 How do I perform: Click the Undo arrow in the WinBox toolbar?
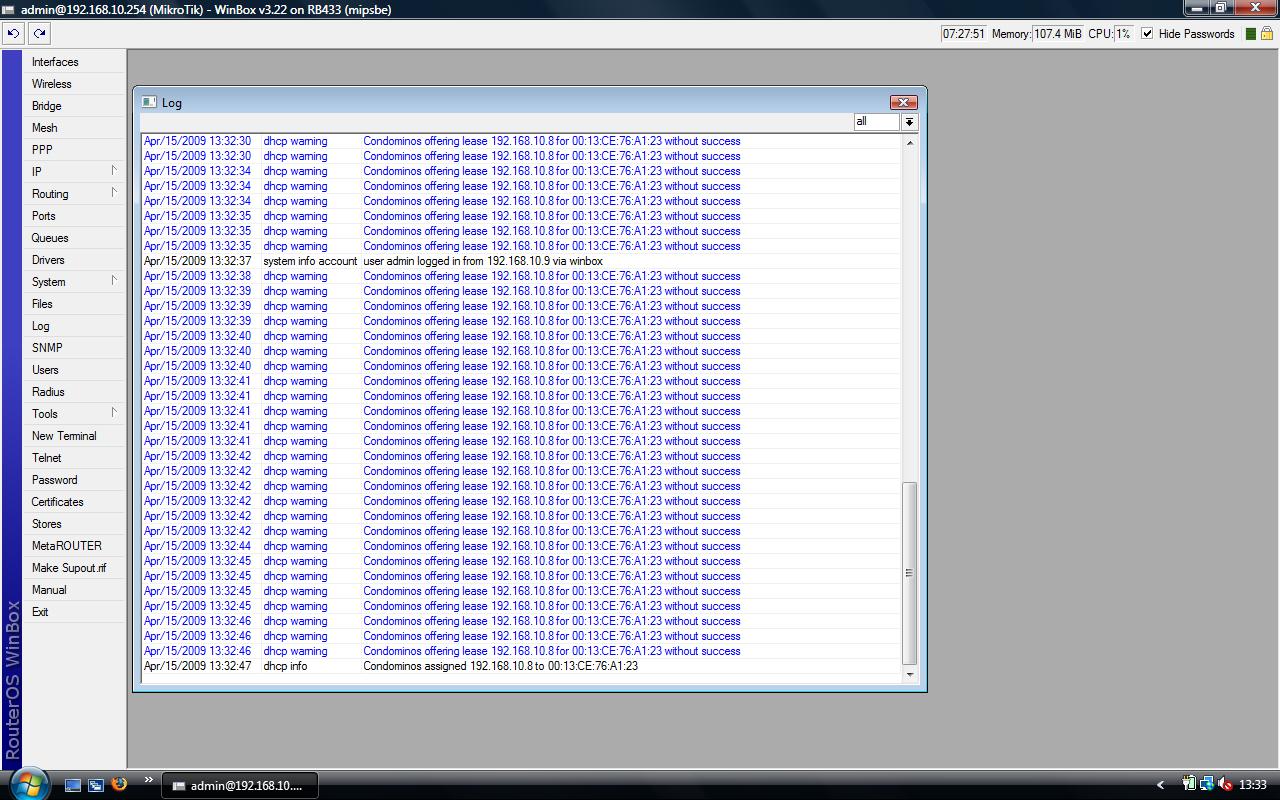(x=13, y=33)
